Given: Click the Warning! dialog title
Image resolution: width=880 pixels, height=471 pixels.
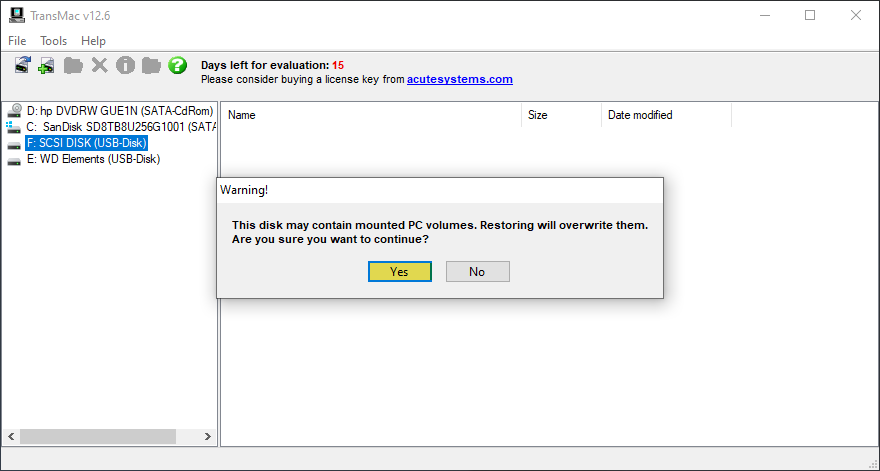Looking at the screenshot, I should coord(244,190).
